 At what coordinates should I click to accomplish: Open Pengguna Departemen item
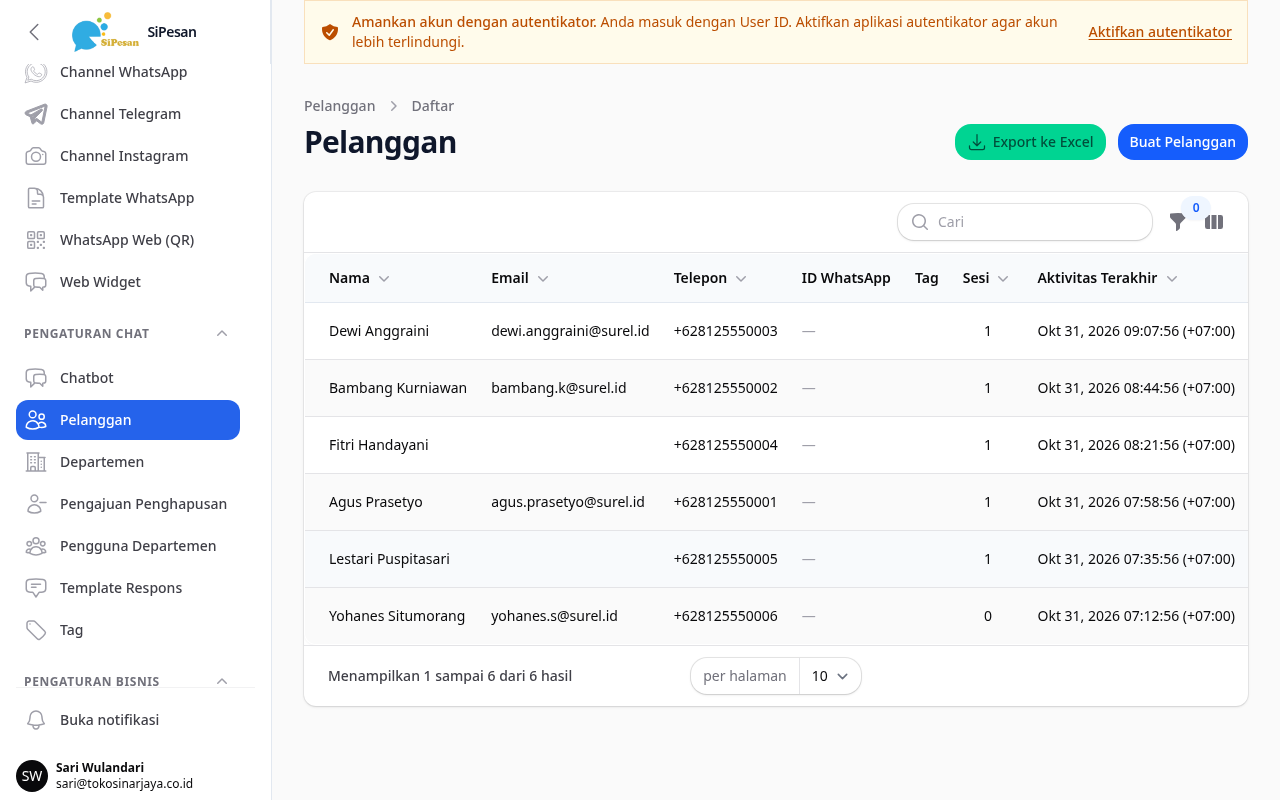128,546
